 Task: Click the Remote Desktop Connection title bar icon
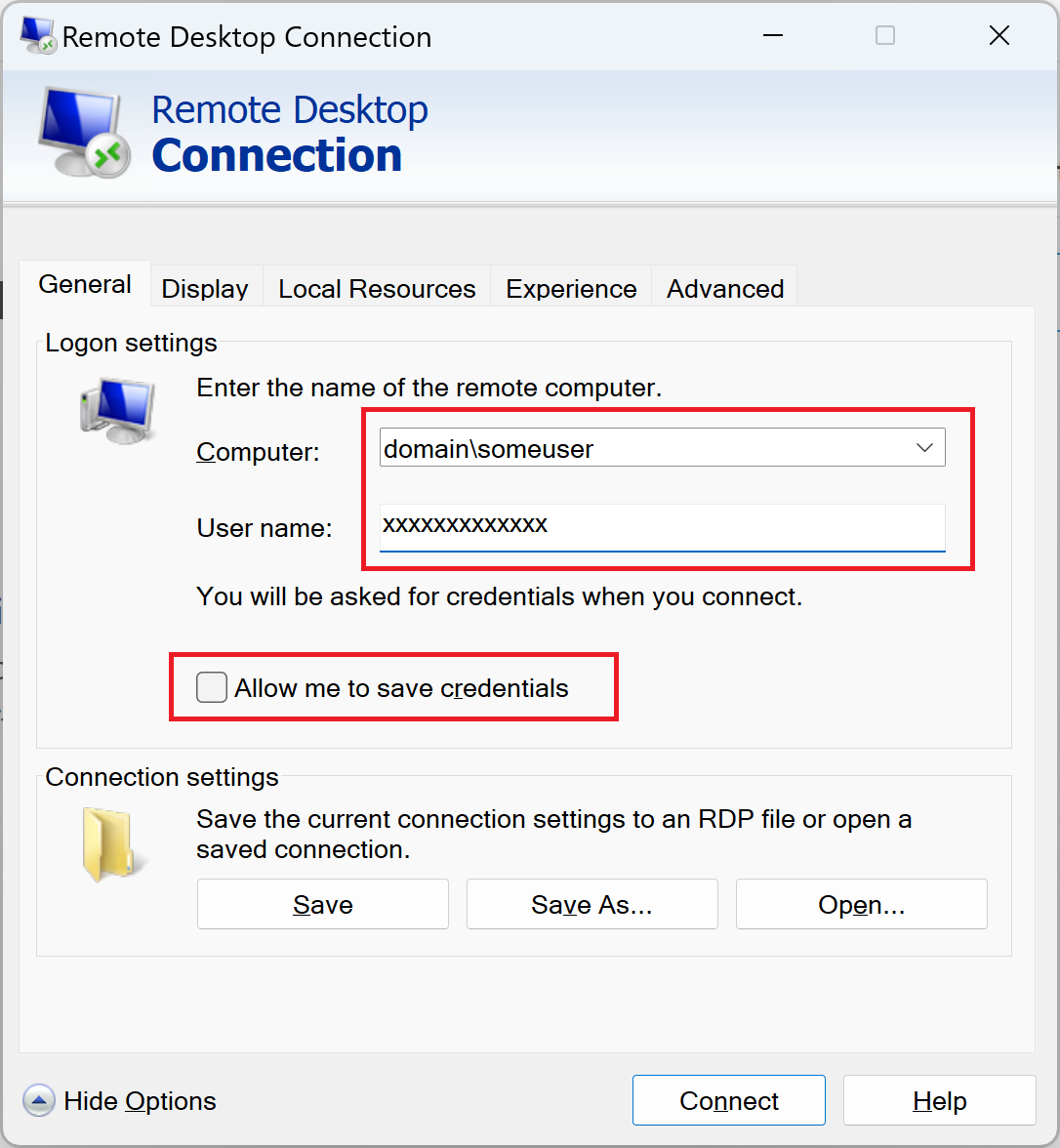pos(38,34)
